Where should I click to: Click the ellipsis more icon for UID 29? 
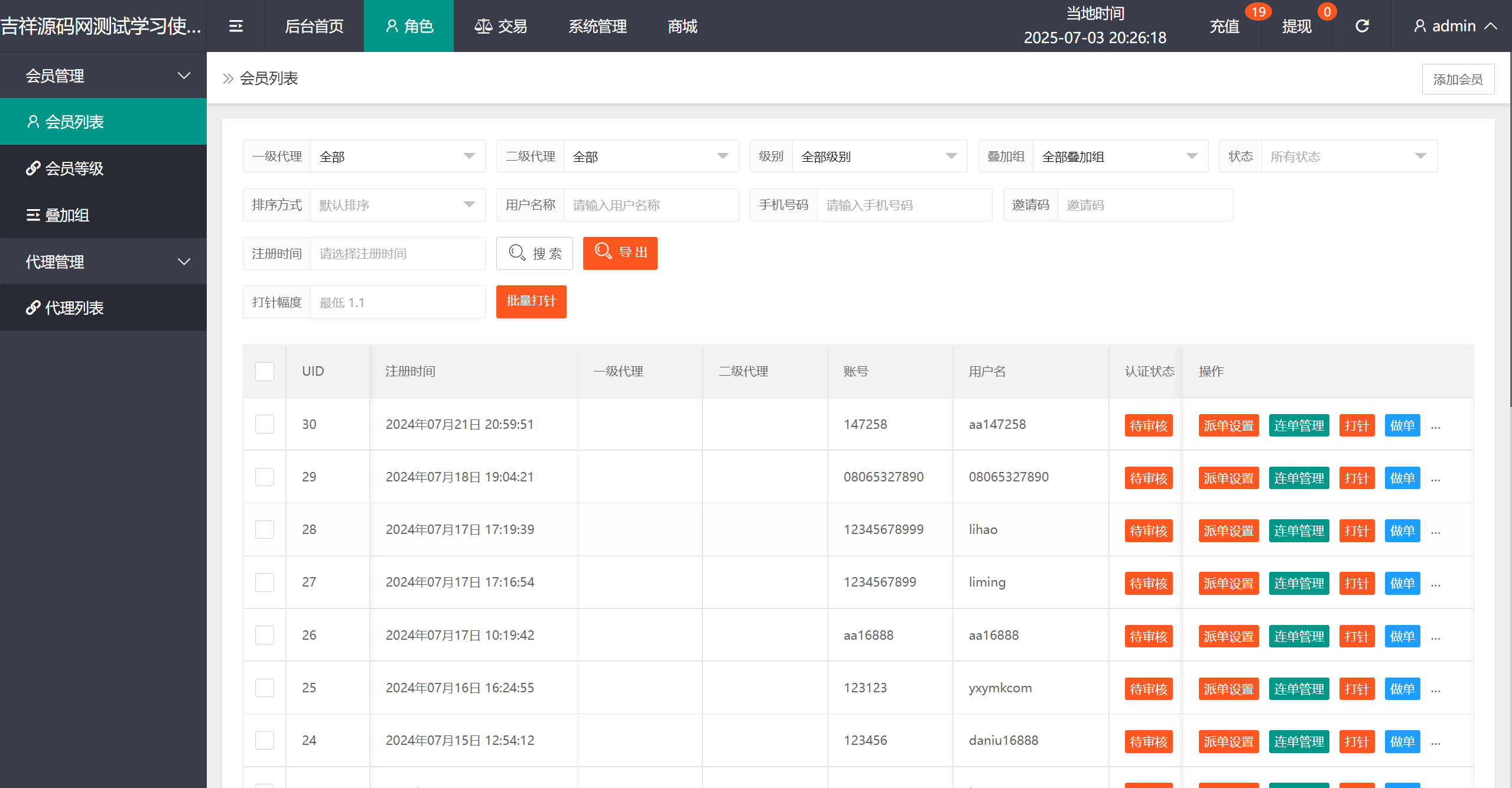point(1436,479)
